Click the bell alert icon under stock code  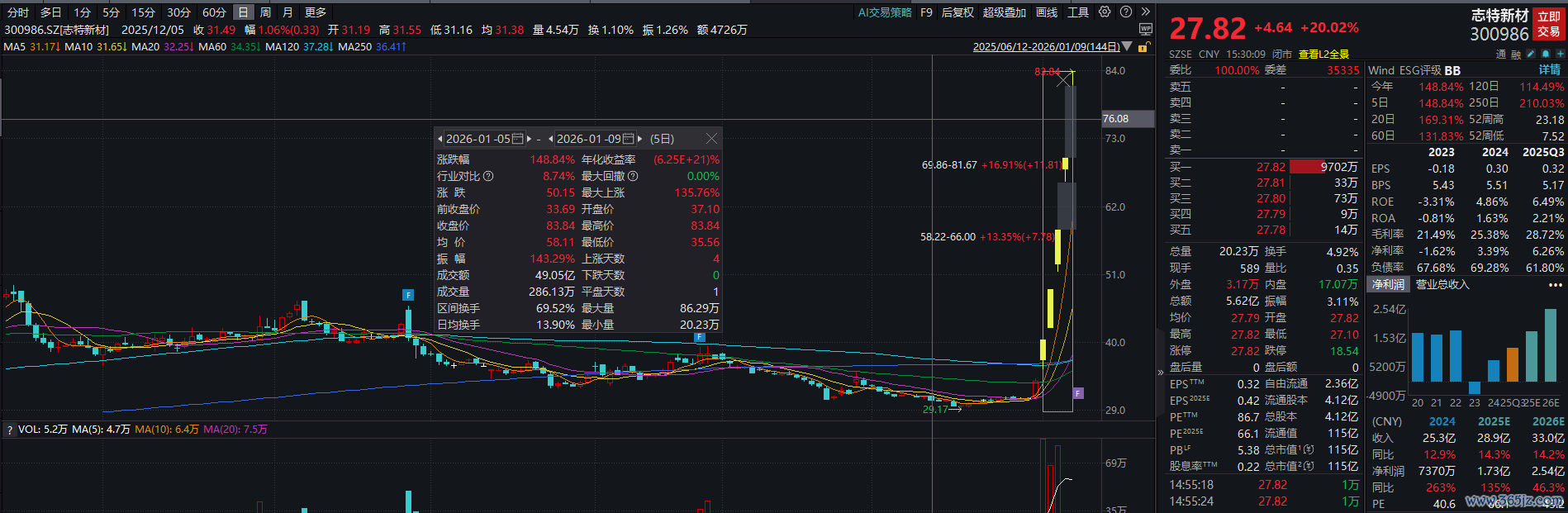1545,54
